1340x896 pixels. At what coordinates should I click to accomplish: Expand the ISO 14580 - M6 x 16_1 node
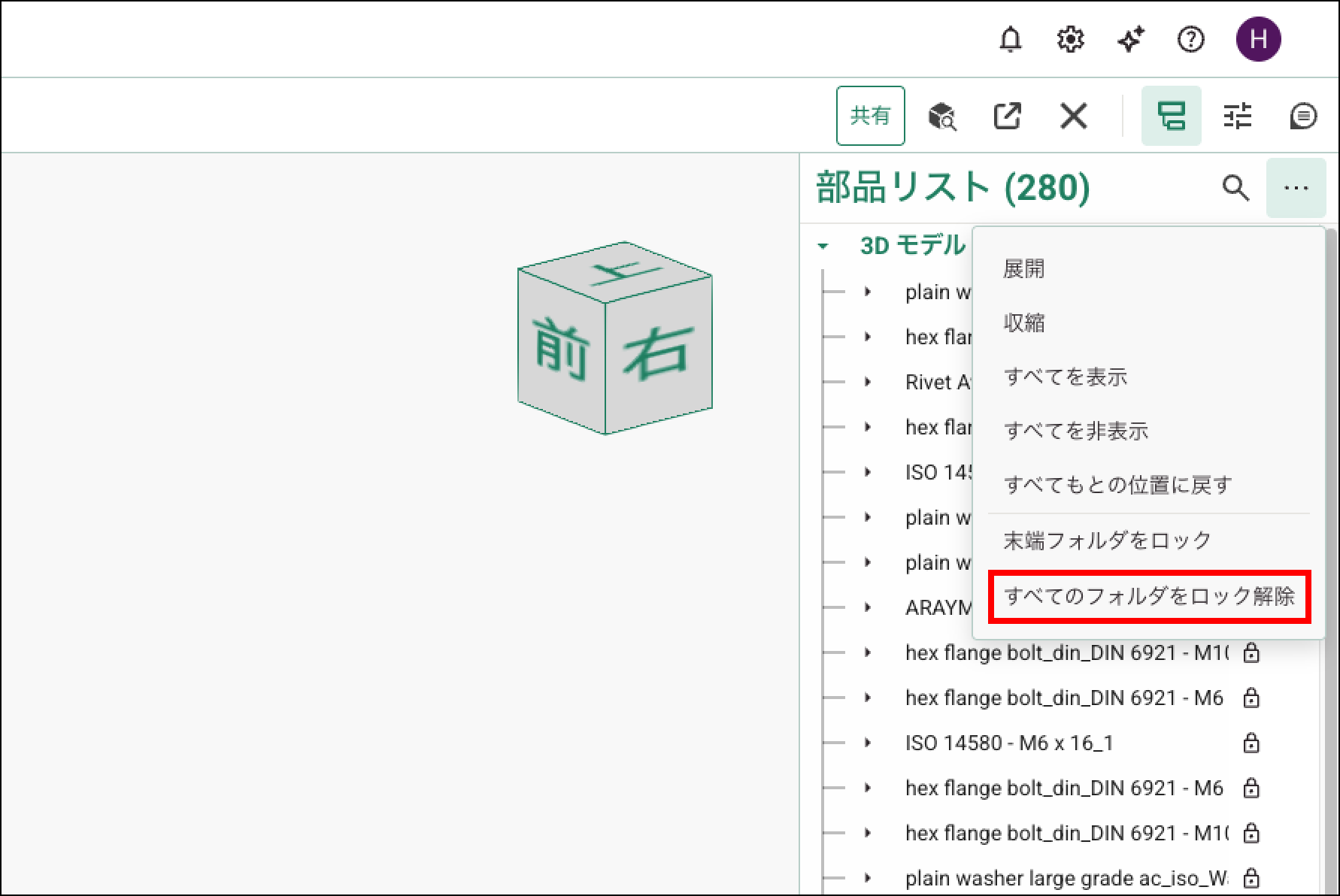pyautogui.click(x=868, y=743)
